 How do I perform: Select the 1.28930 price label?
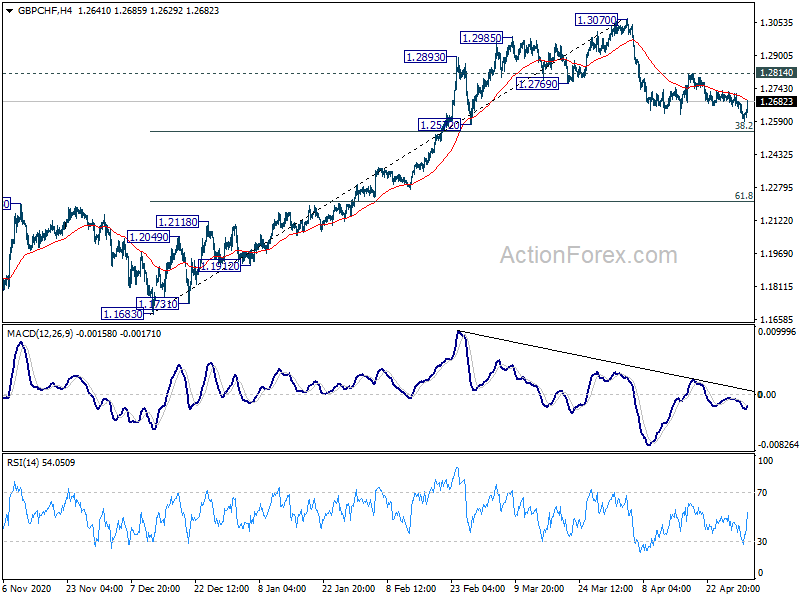pos(426,57)
